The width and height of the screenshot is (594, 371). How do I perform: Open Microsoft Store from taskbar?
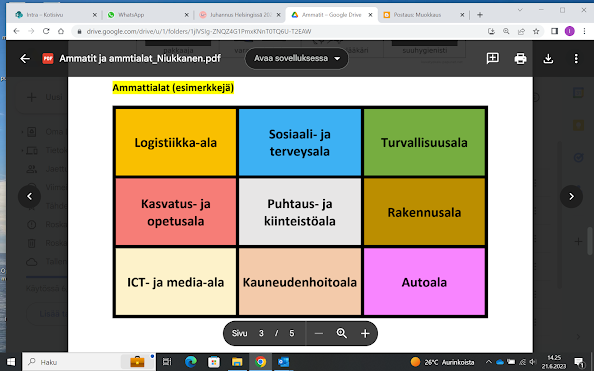point(214,362)
